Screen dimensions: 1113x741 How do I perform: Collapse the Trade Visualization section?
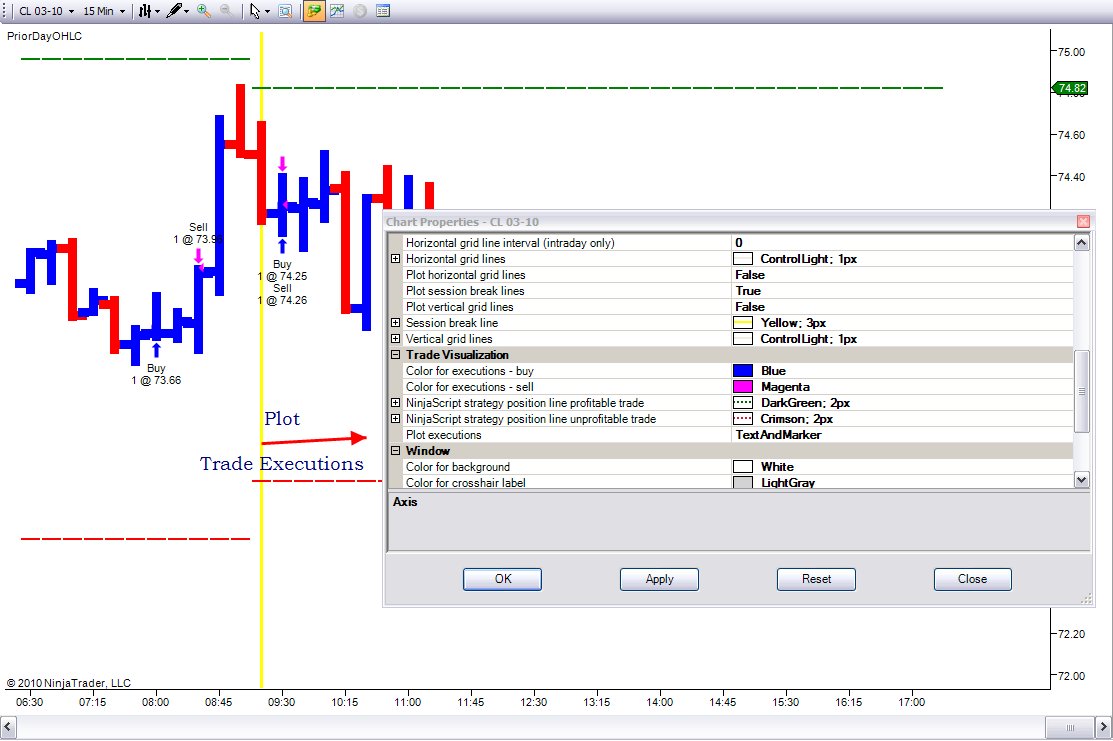[x=395, y=355]
